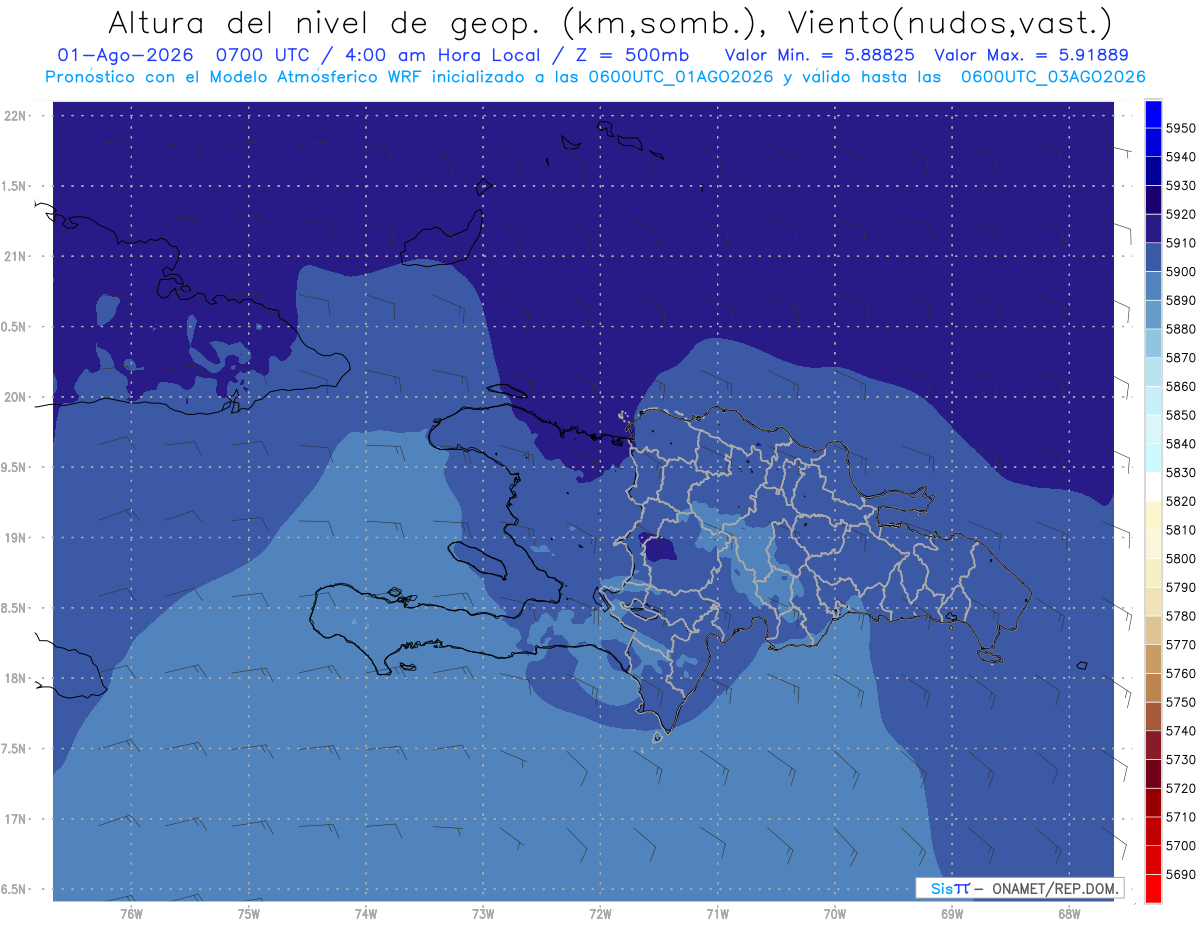
Task: Select the white swatch between 5820 and 5830
Action: coord(1153,487)
